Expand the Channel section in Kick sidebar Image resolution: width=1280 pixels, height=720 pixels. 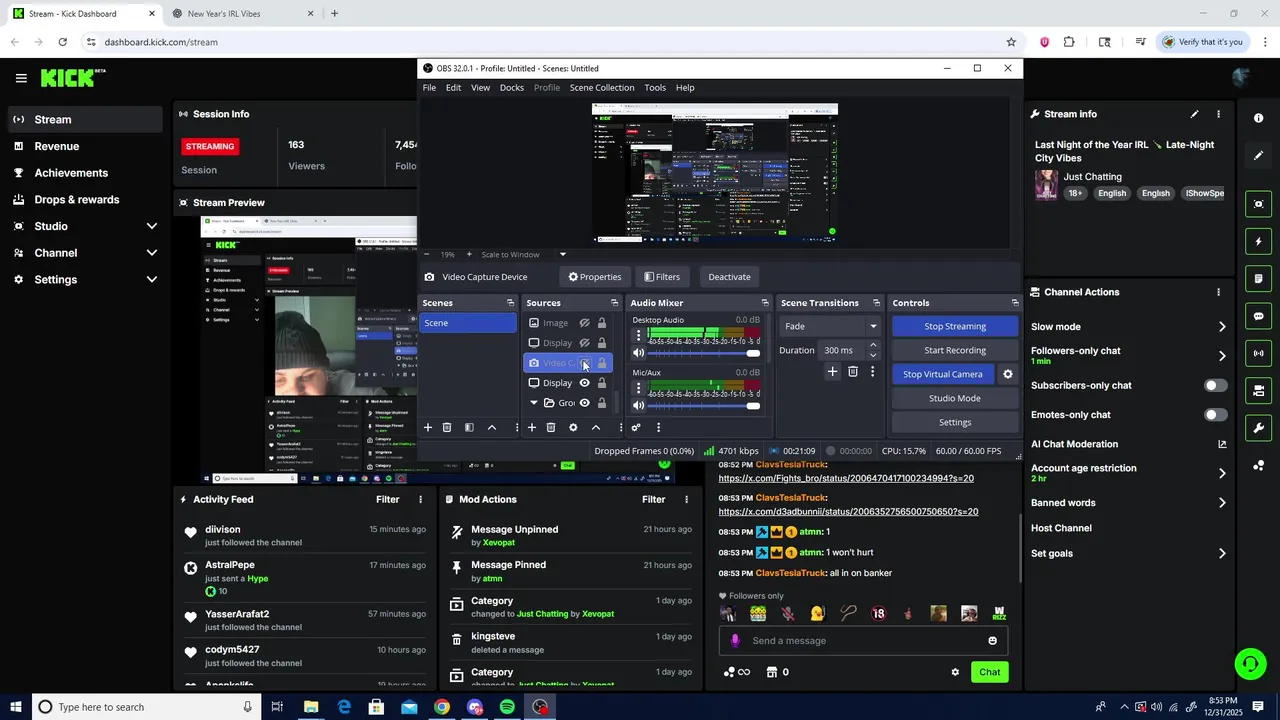tap(152, 253)
